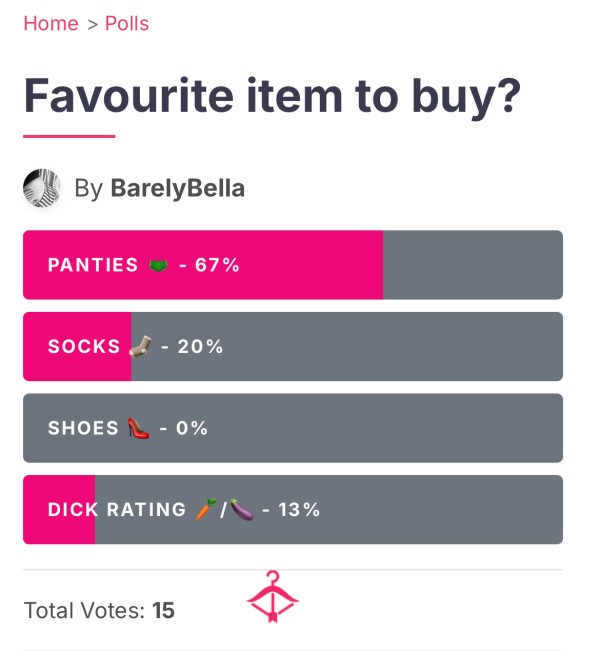Click the eggplant emoji icon
600x651 pixels.
[242, 509]
